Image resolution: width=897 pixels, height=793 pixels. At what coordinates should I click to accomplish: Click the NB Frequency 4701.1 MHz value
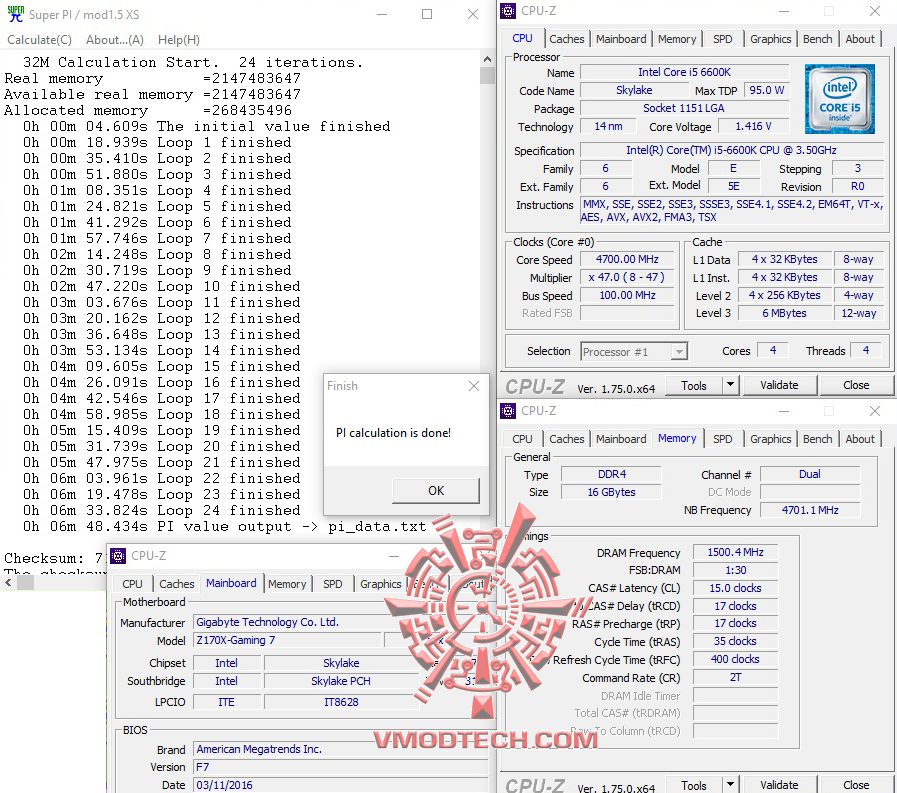click(810, 510)
